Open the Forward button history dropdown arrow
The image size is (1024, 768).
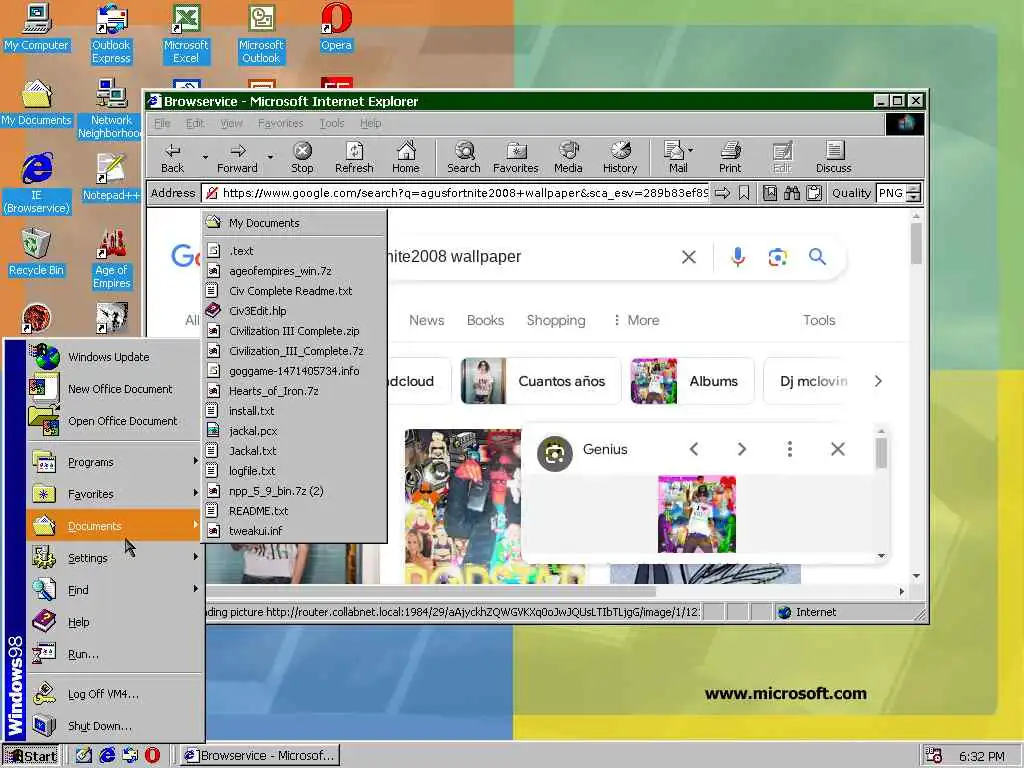point(270,157)
